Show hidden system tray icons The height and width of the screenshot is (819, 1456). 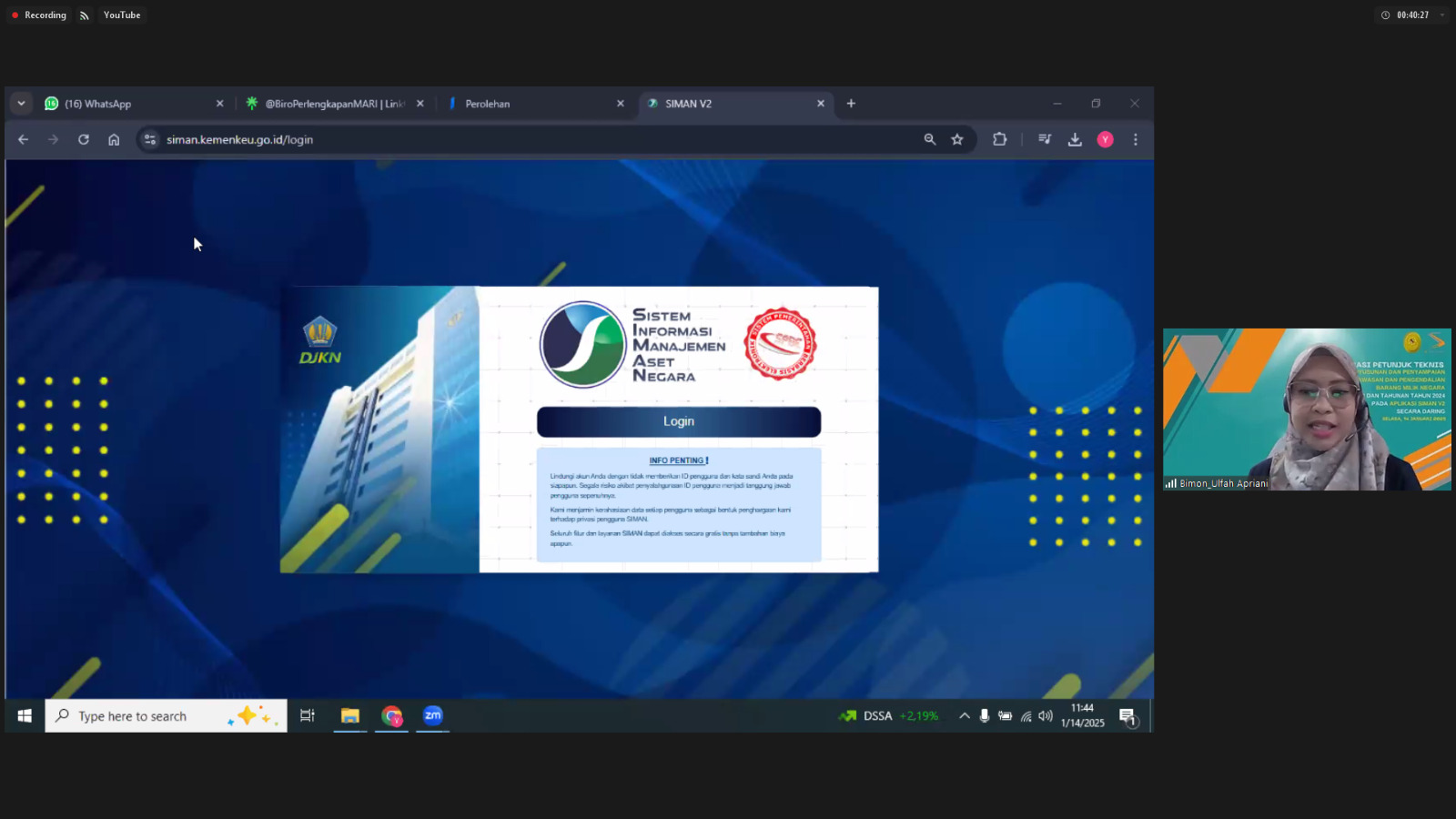tap(964, 716)
